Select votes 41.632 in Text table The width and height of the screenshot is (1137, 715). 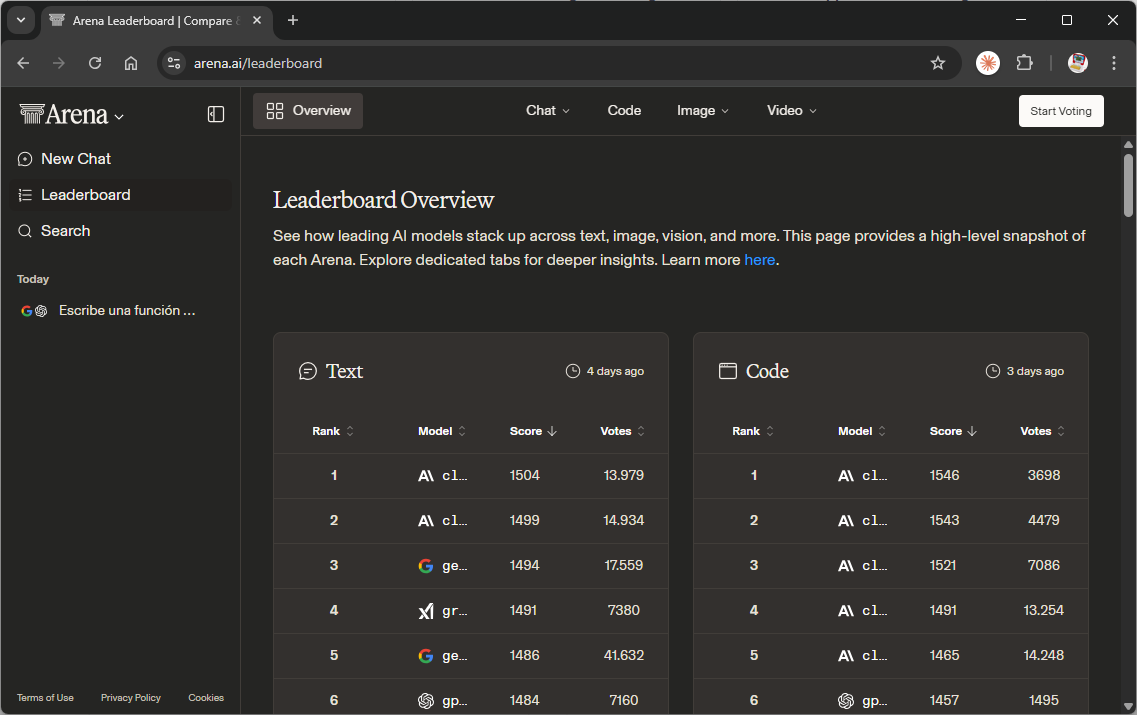click(624, 656)
